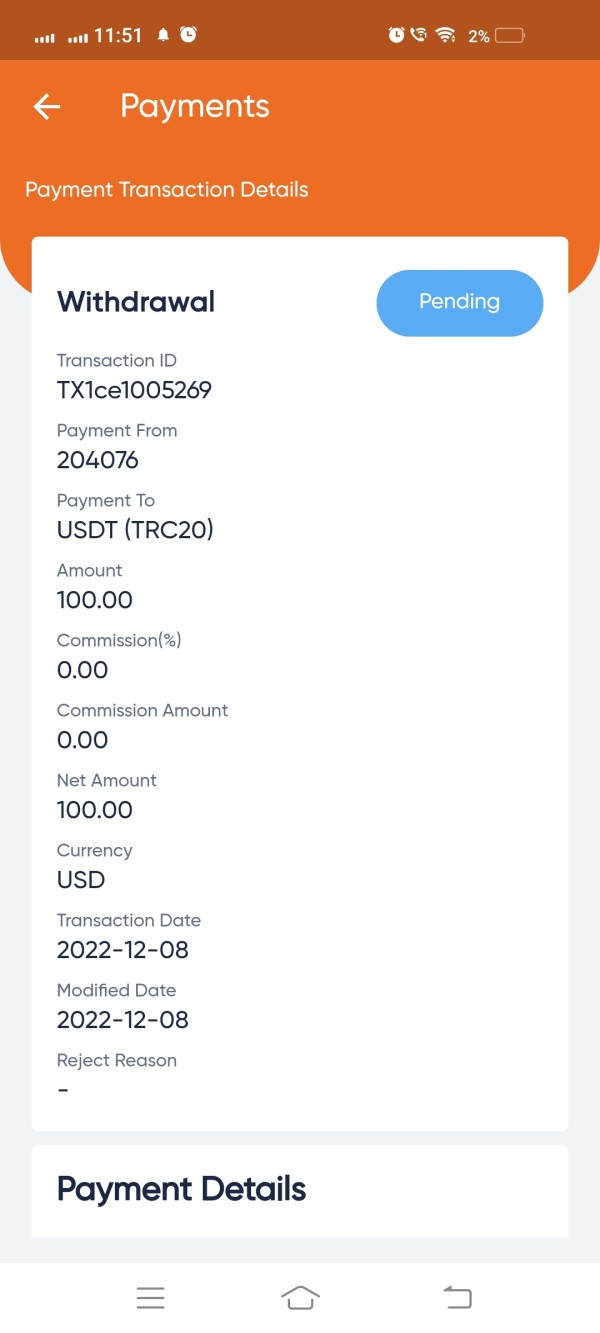Tap the Withdrawal heading
The image size is (600, 1333).
point(136,302)
